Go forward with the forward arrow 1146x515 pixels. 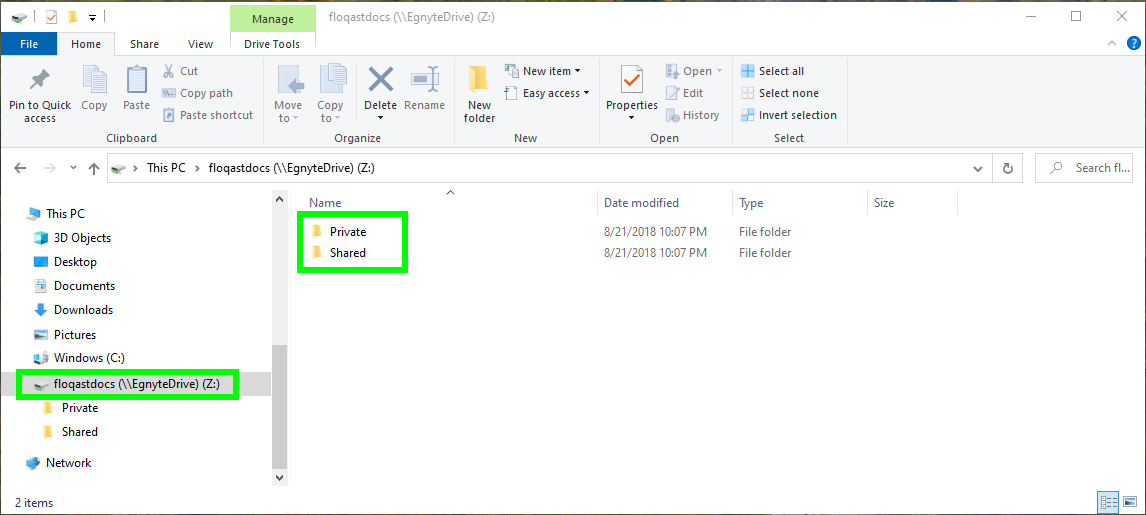[50, 168]
